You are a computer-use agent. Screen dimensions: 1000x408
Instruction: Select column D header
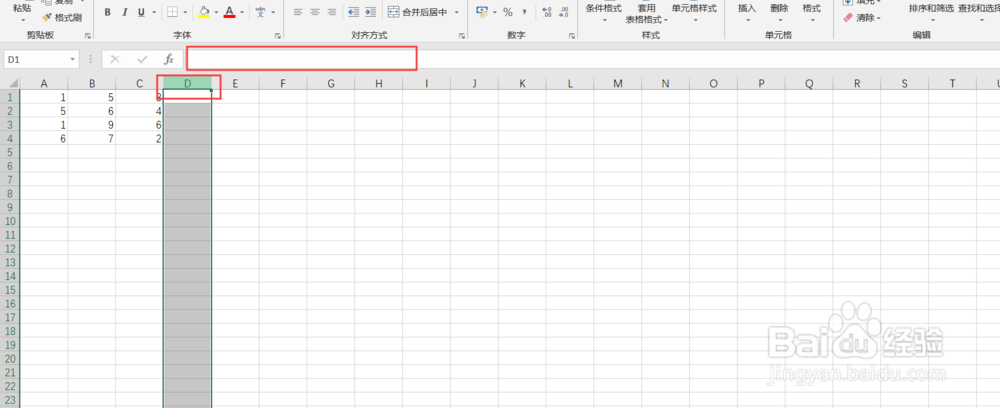(188, 84)
